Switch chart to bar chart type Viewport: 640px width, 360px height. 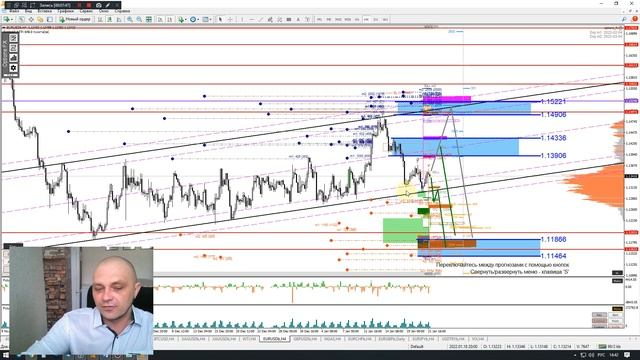coord(100,19)
